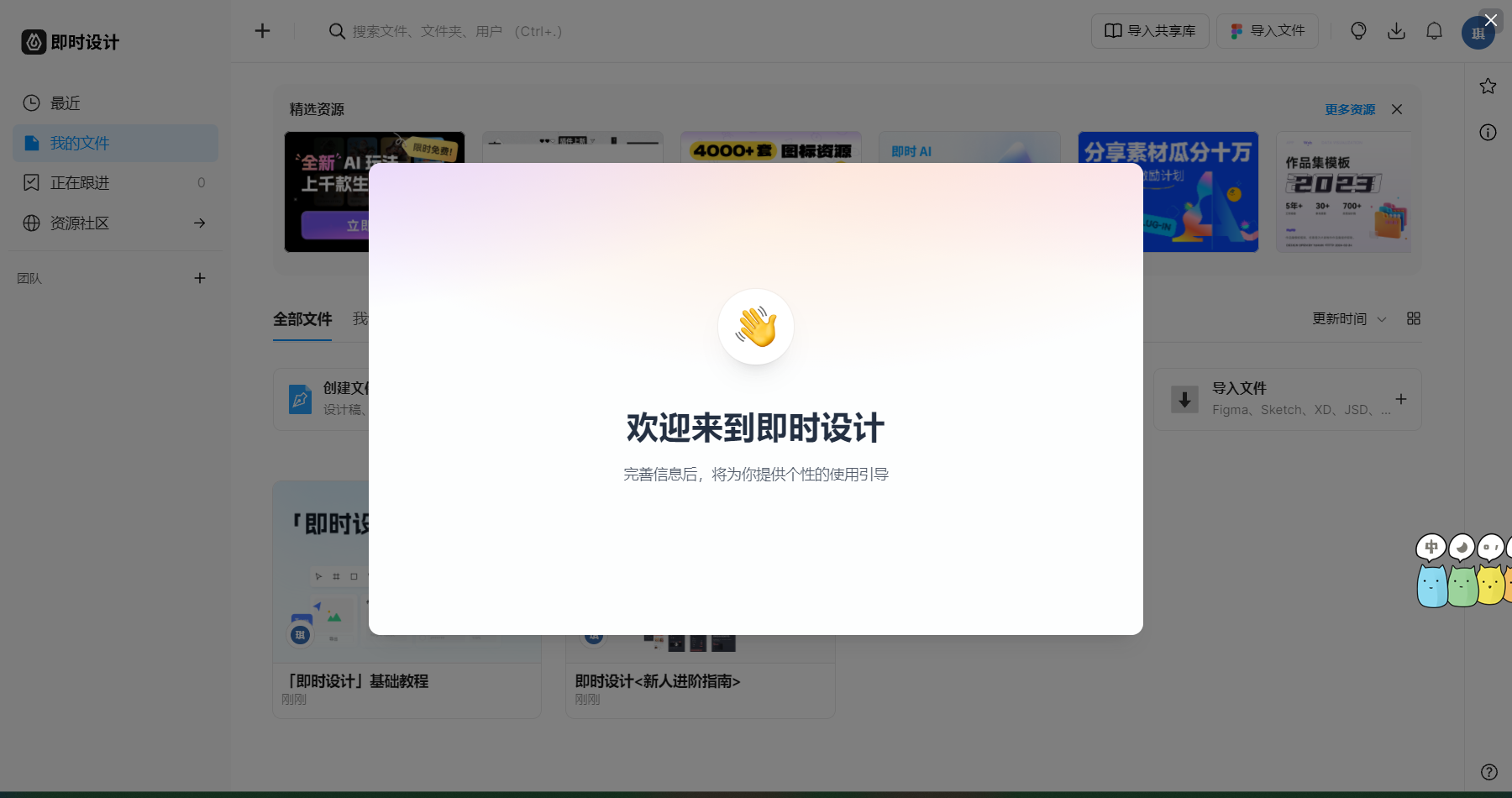Open 最近 in the sidebar
Screen dimensions: 1512x798
pyautogui.click(x=115, y=103)
